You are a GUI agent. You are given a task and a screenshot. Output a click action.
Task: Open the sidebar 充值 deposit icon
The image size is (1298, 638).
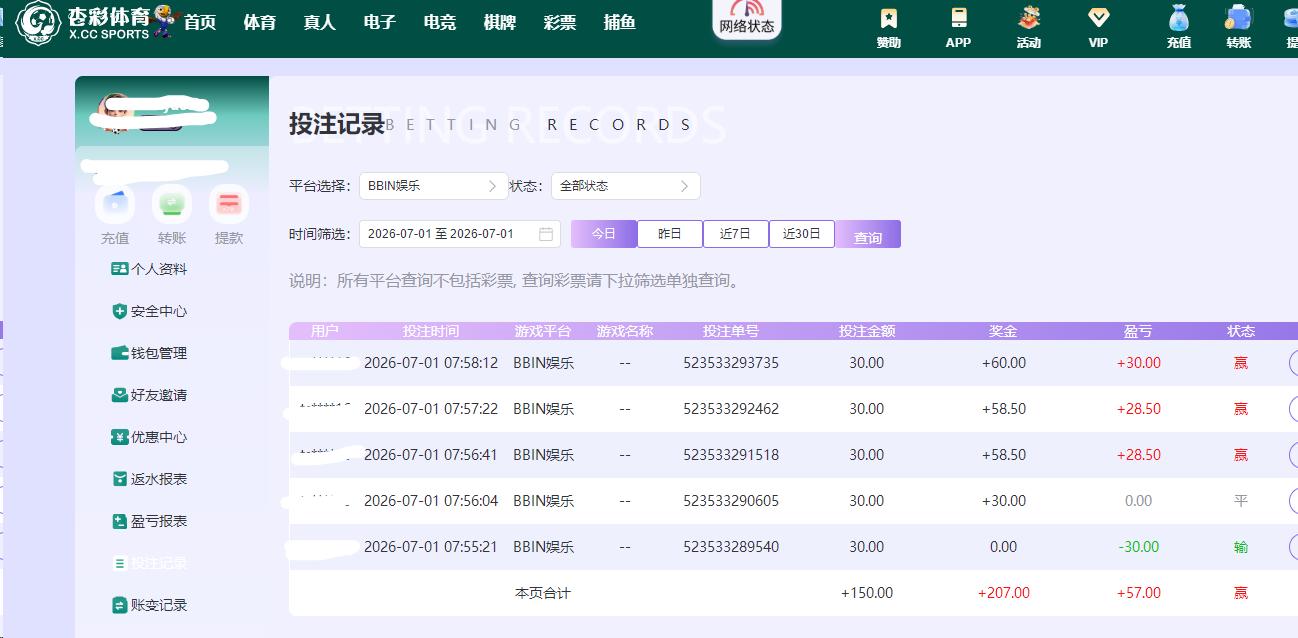(115, 215)
